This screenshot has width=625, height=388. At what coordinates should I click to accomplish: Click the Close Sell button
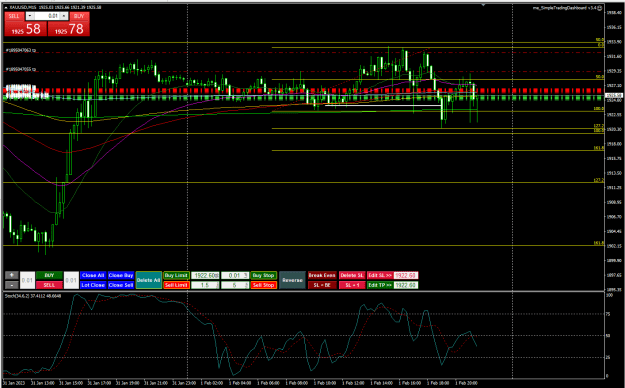121,285
